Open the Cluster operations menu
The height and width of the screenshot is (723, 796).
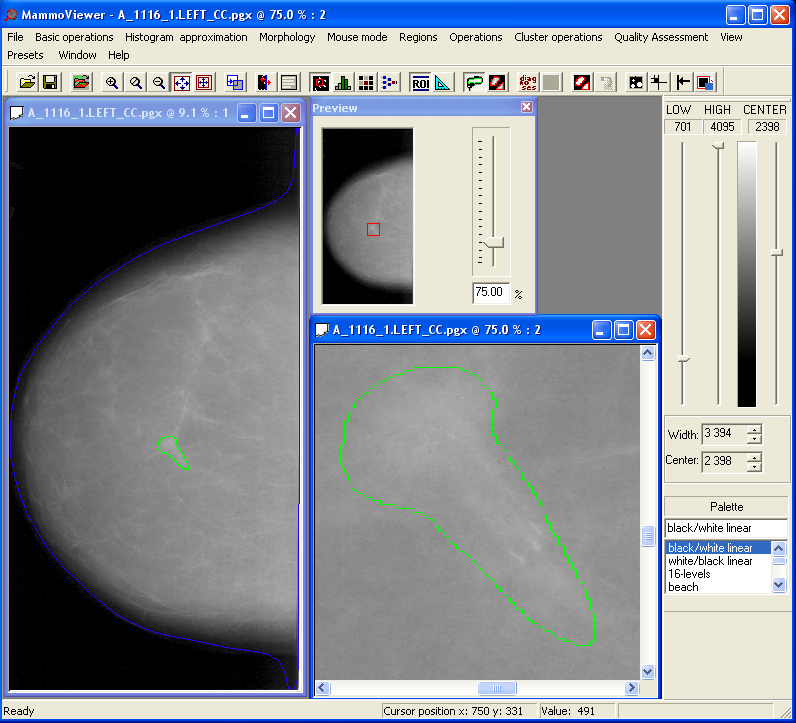[558, 37]
